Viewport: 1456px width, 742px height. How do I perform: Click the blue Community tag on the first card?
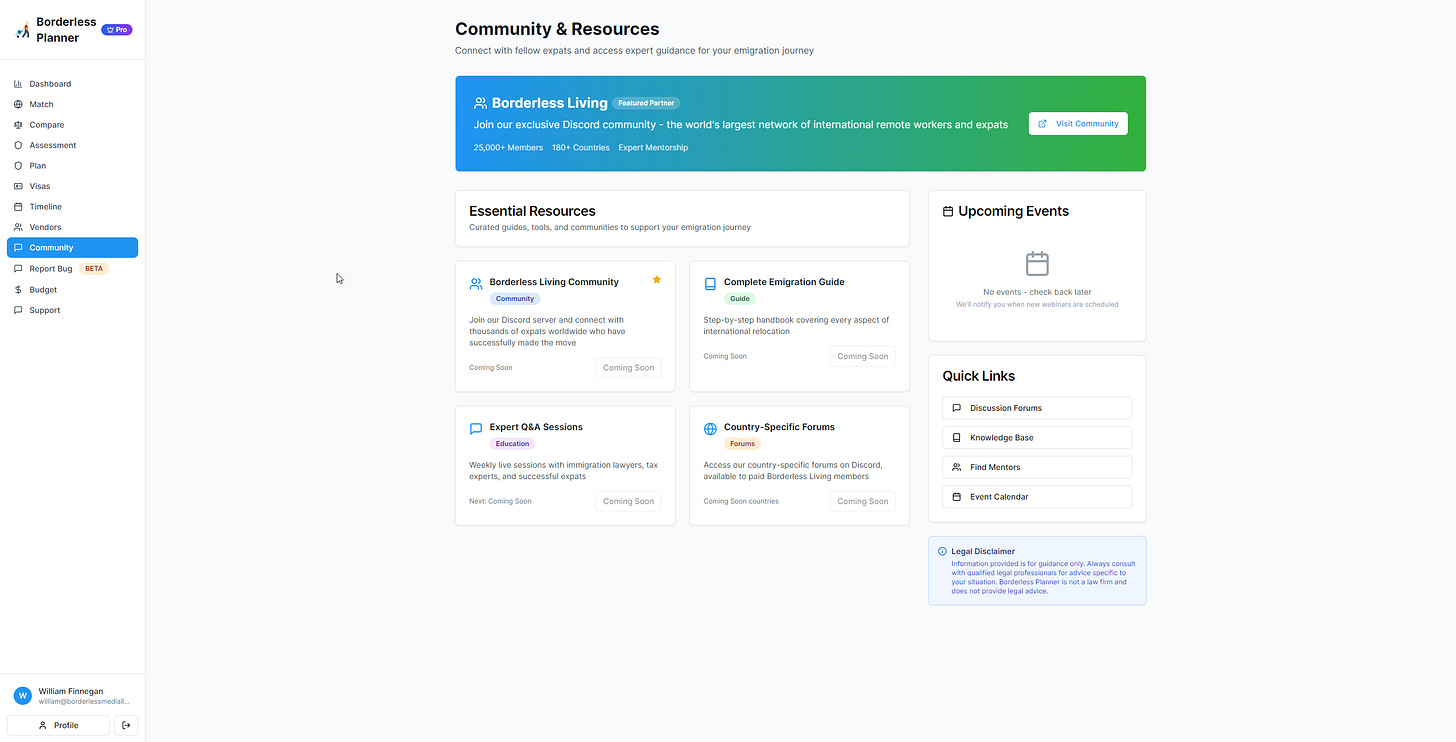pyautogui.click(x=515, y=299)
